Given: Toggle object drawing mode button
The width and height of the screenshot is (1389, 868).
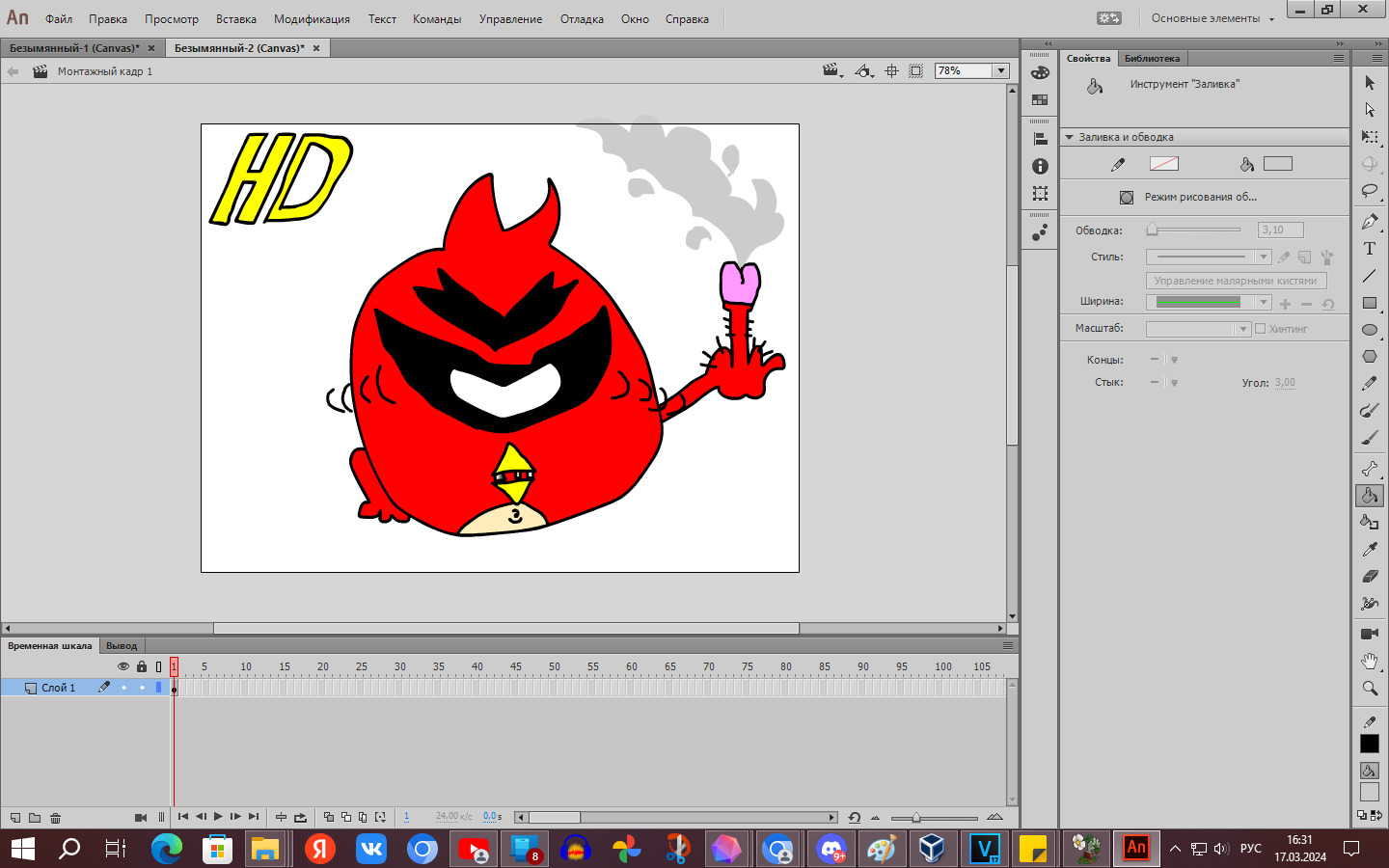Looking at the screenshot, I should 1127,198.
